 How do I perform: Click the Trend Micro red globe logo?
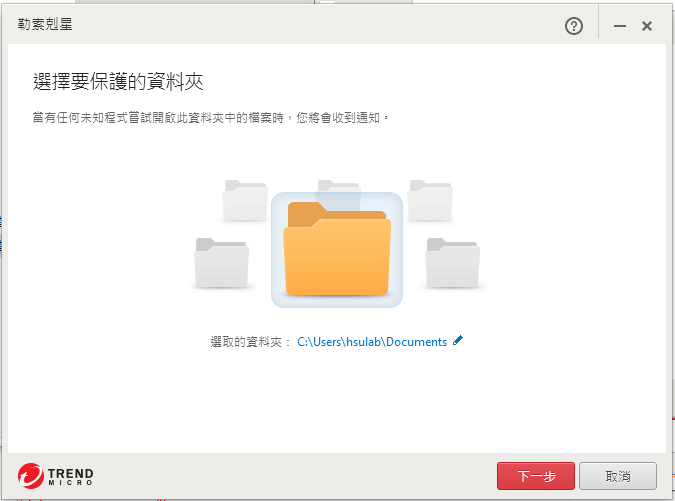pyautogui.click(x=31, y=476)
